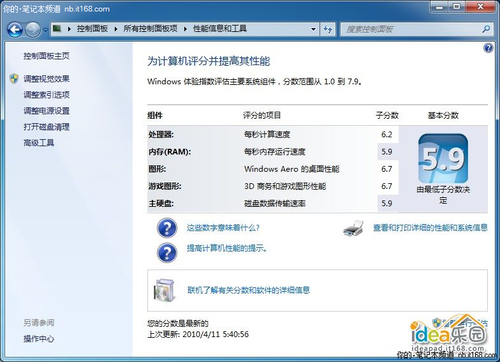
Task: Open the recent pages dropdown arrow
Action: click(x=45, y=30)
